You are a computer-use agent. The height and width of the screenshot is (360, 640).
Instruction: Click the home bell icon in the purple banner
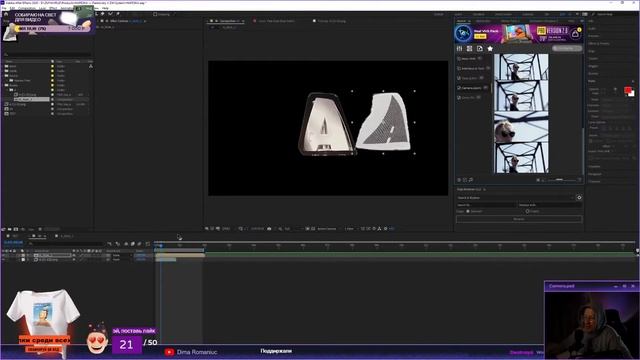pos(575,34)
